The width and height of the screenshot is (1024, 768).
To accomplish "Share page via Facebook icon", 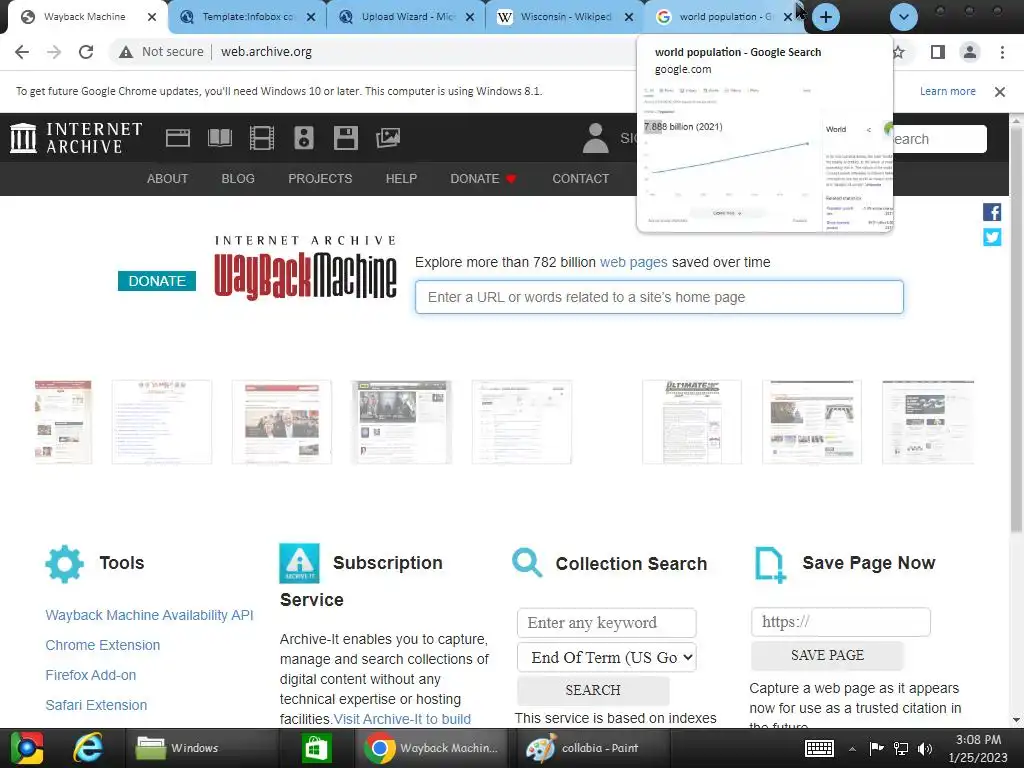I will 991,212.
